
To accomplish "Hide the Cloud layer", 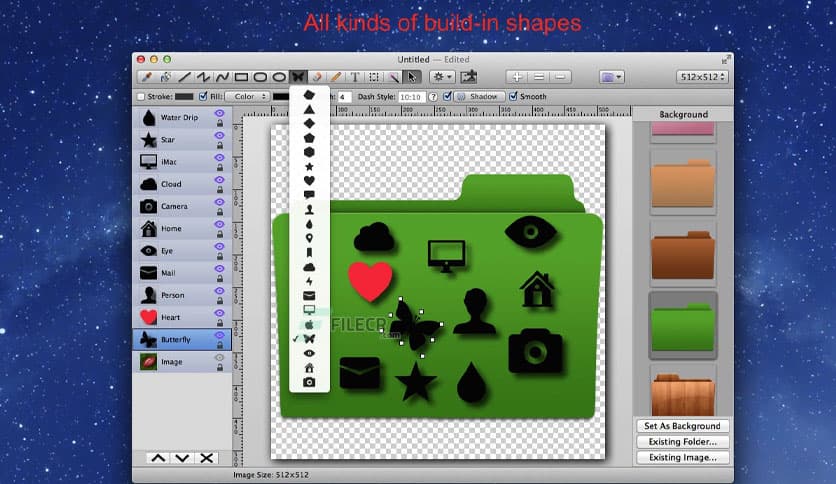I will tap(219, 180).
